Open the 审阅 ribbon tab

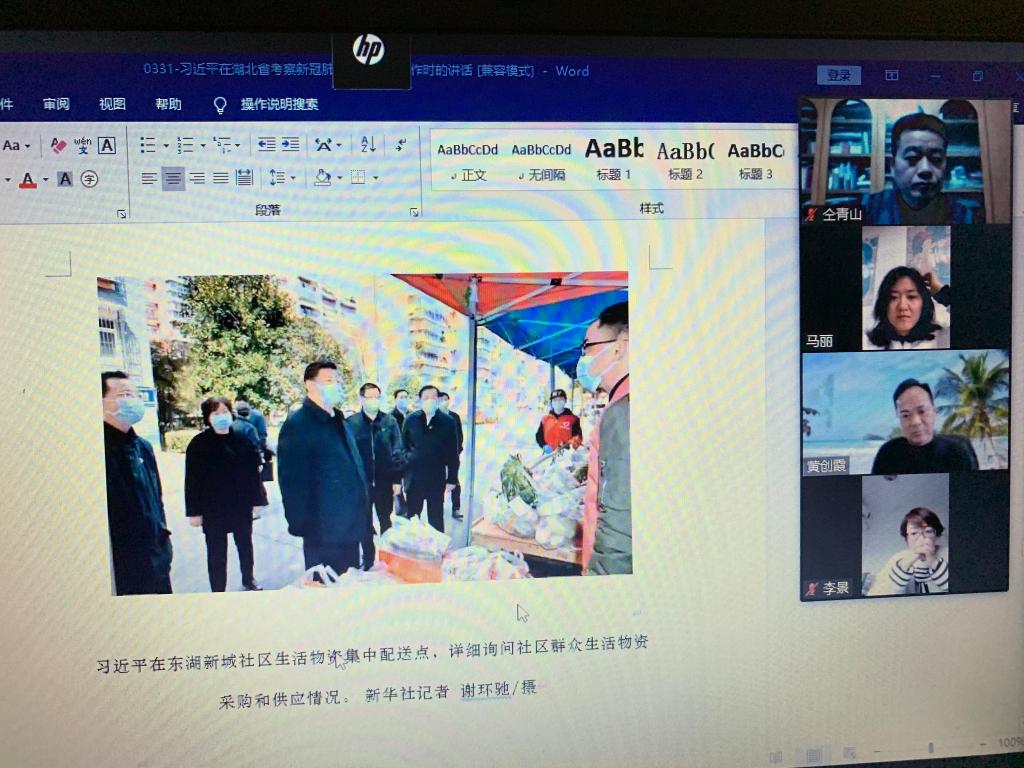(x=56, y=104)
